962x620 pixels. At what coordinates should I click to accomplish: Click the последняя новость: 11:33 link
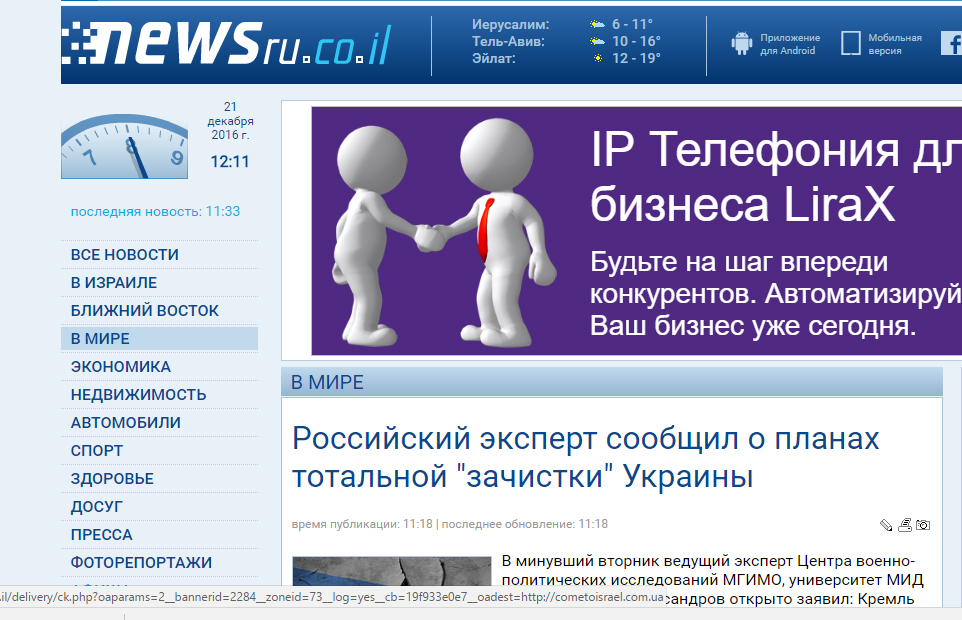[x=155, y=212]
